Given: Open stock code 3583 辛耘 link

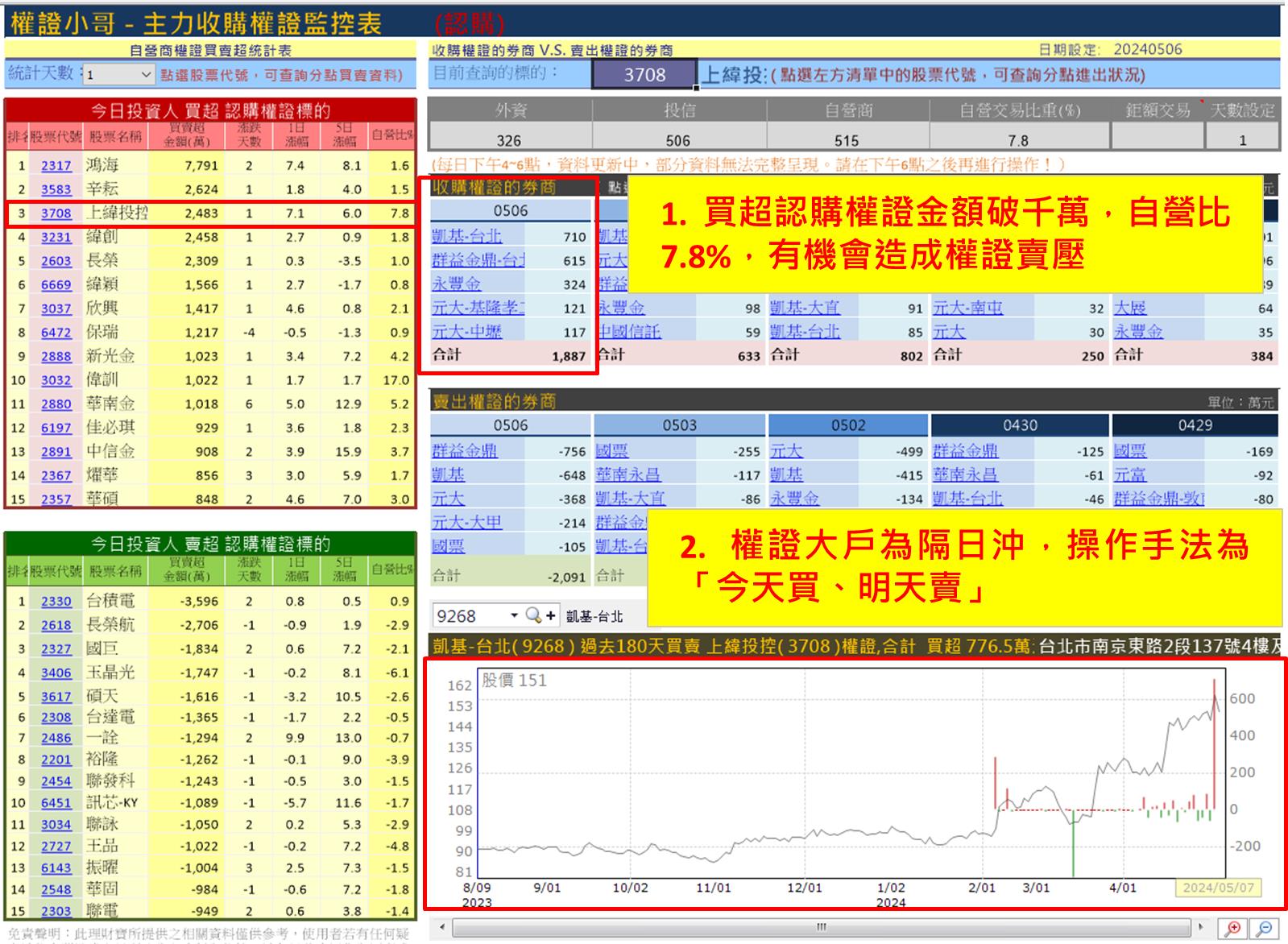Looking at the screenshot, I should pos(56,189).
